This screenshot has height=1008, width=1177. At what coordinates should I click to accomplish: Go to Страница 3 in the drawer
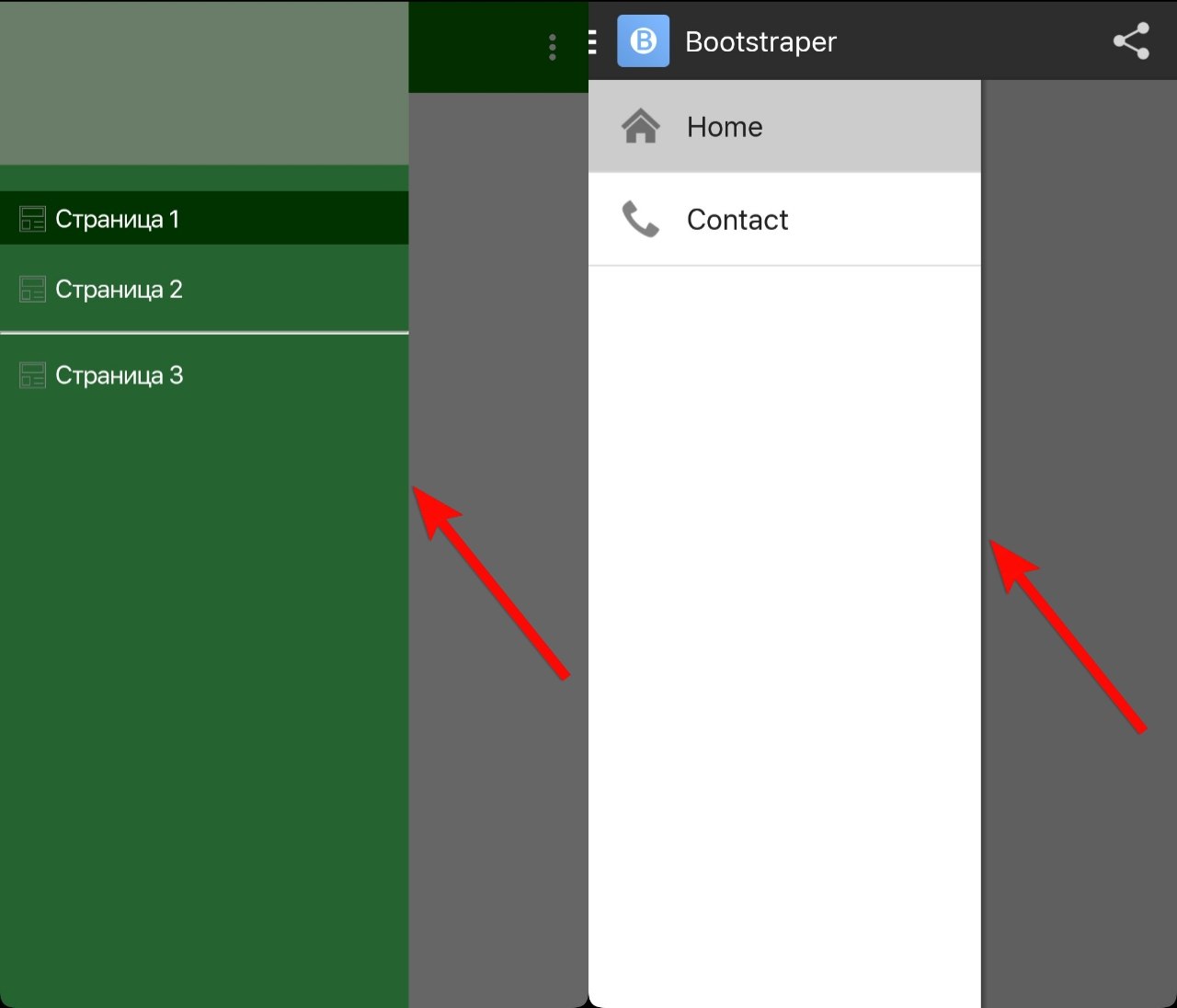pyautogui.click(x=204, y=375)
